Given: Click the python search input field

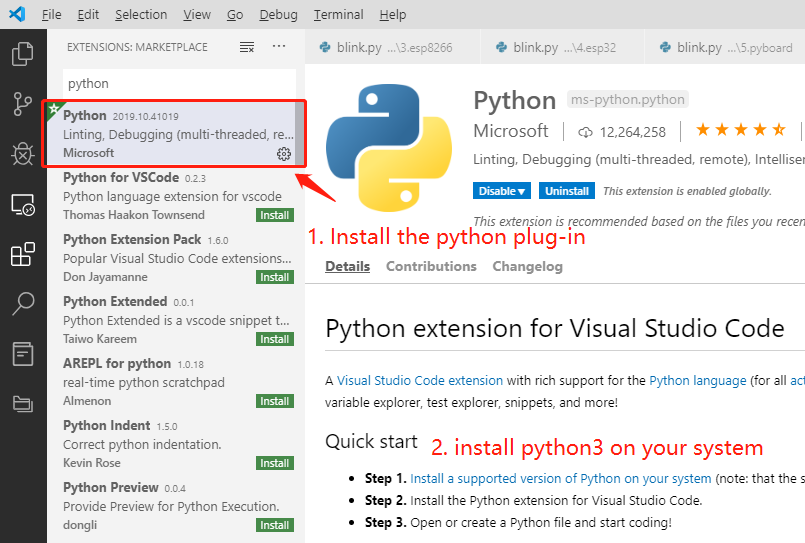Looking at the screenshot, I should pos(178,84).
